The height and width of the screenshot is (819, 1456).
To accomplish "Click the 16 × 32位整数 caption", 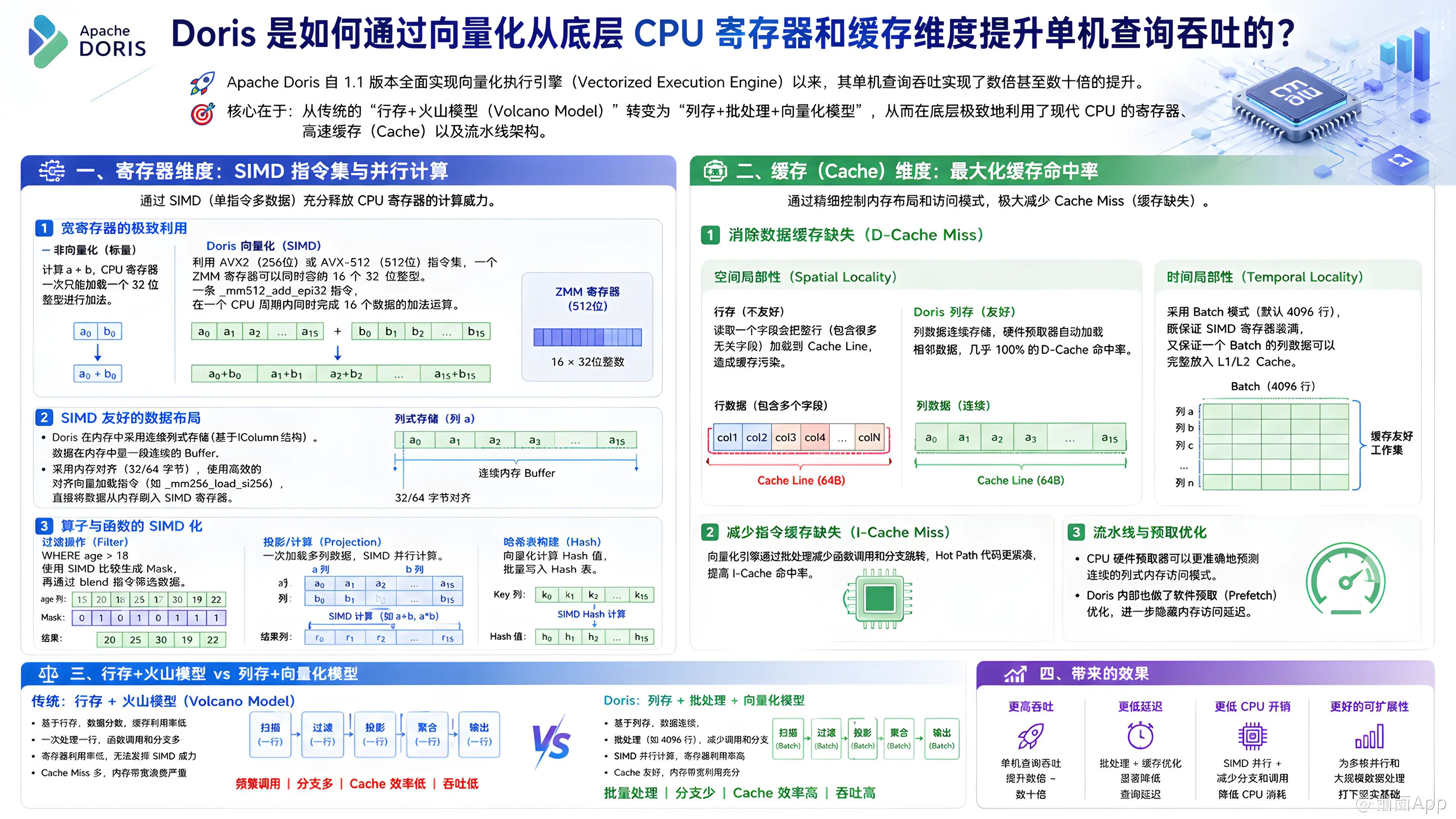I will pos(587,362).
